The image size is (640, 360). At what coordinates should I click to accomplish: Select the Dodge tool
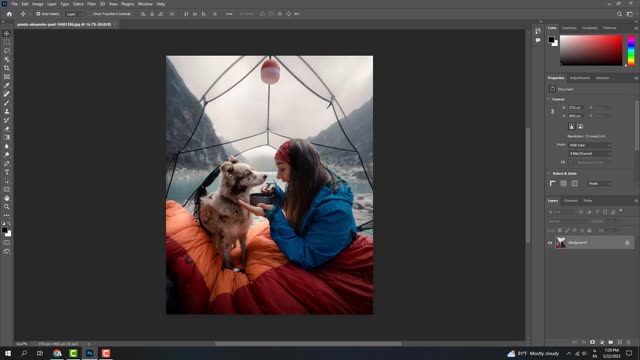pyautogui.click(x=7, y=155)
